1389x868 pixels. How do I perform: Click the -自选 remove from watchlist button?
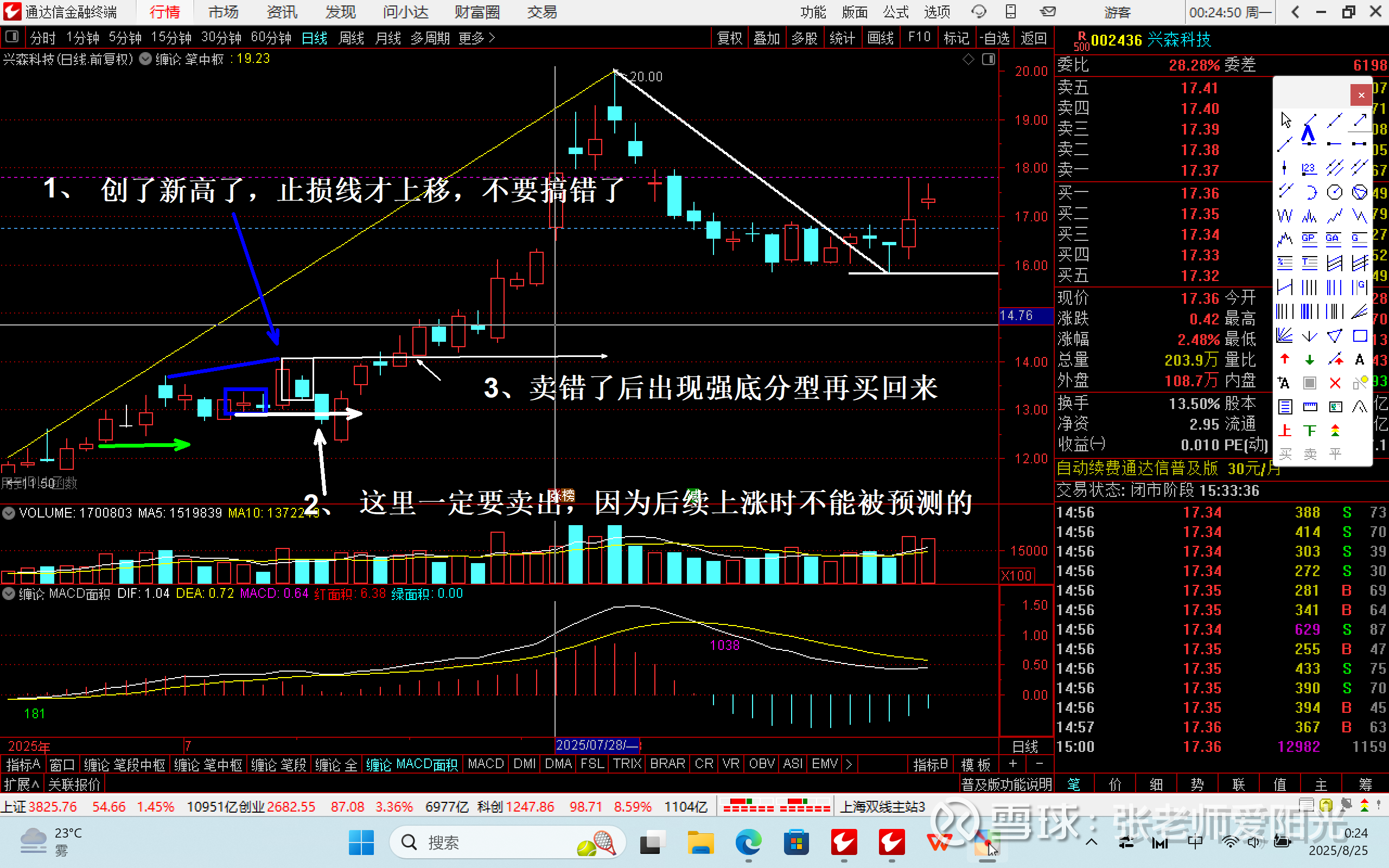[995, 38]
